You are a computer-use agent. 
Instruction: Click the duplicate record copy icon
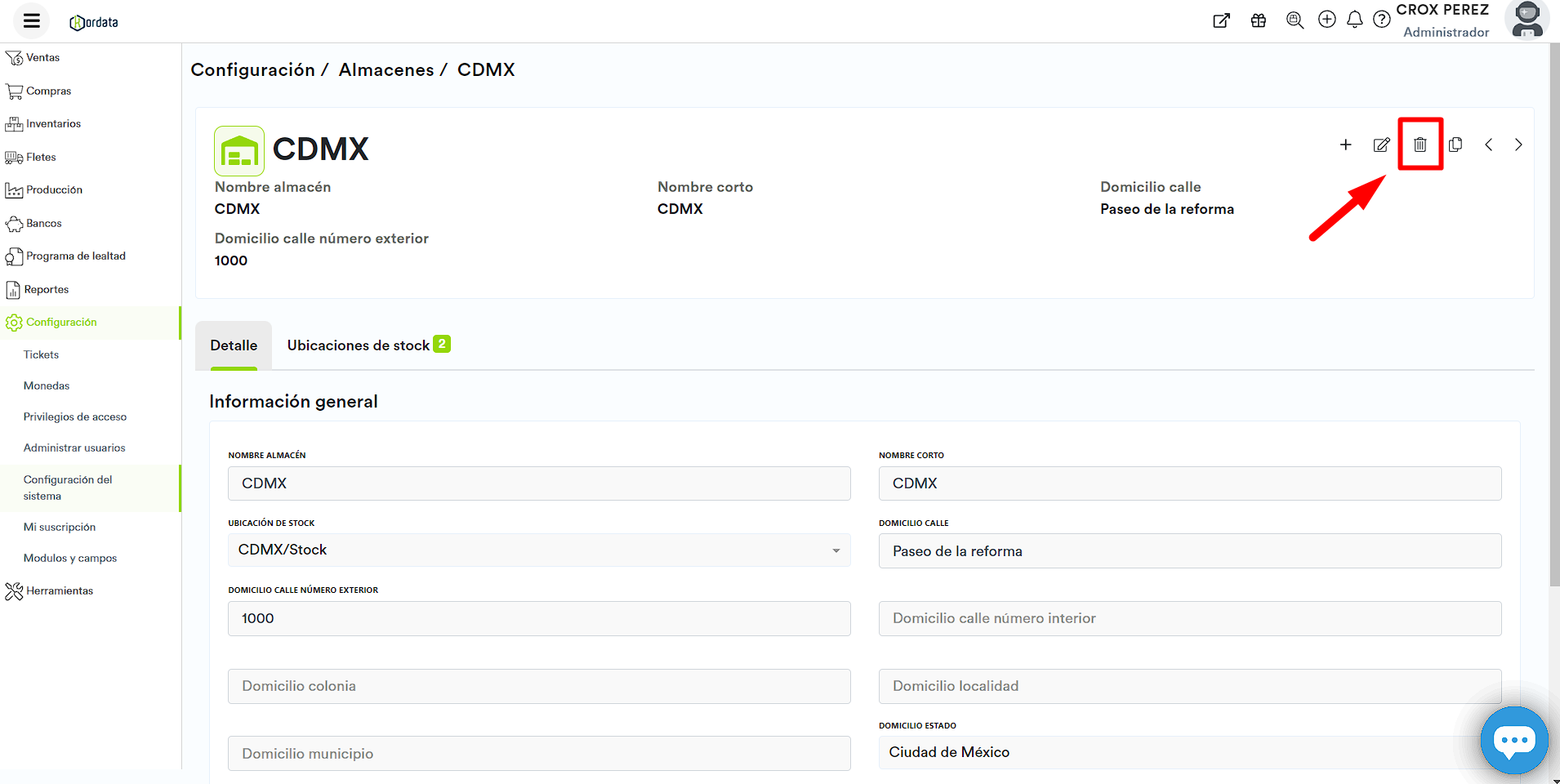pos(1455,145)
